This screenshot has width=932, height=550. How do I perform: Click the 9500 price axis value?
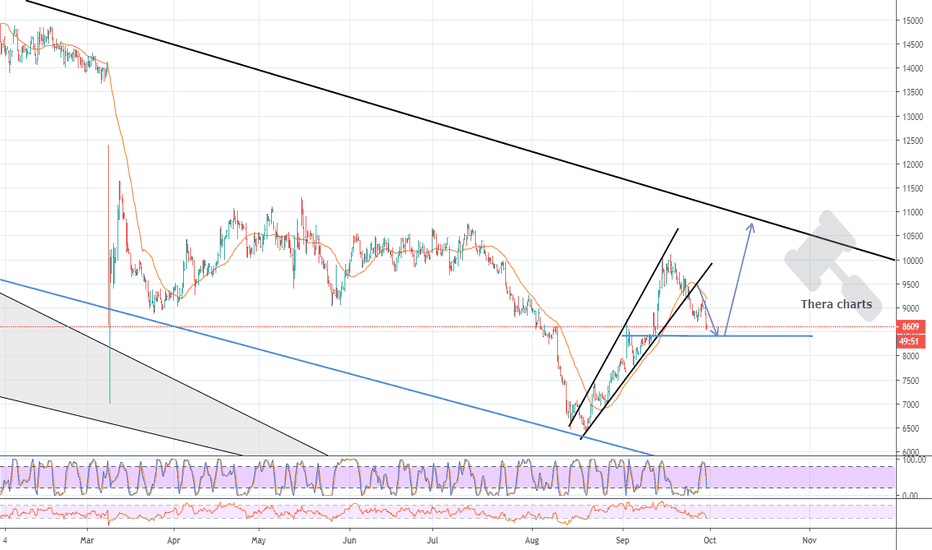(x=913, y=285)
